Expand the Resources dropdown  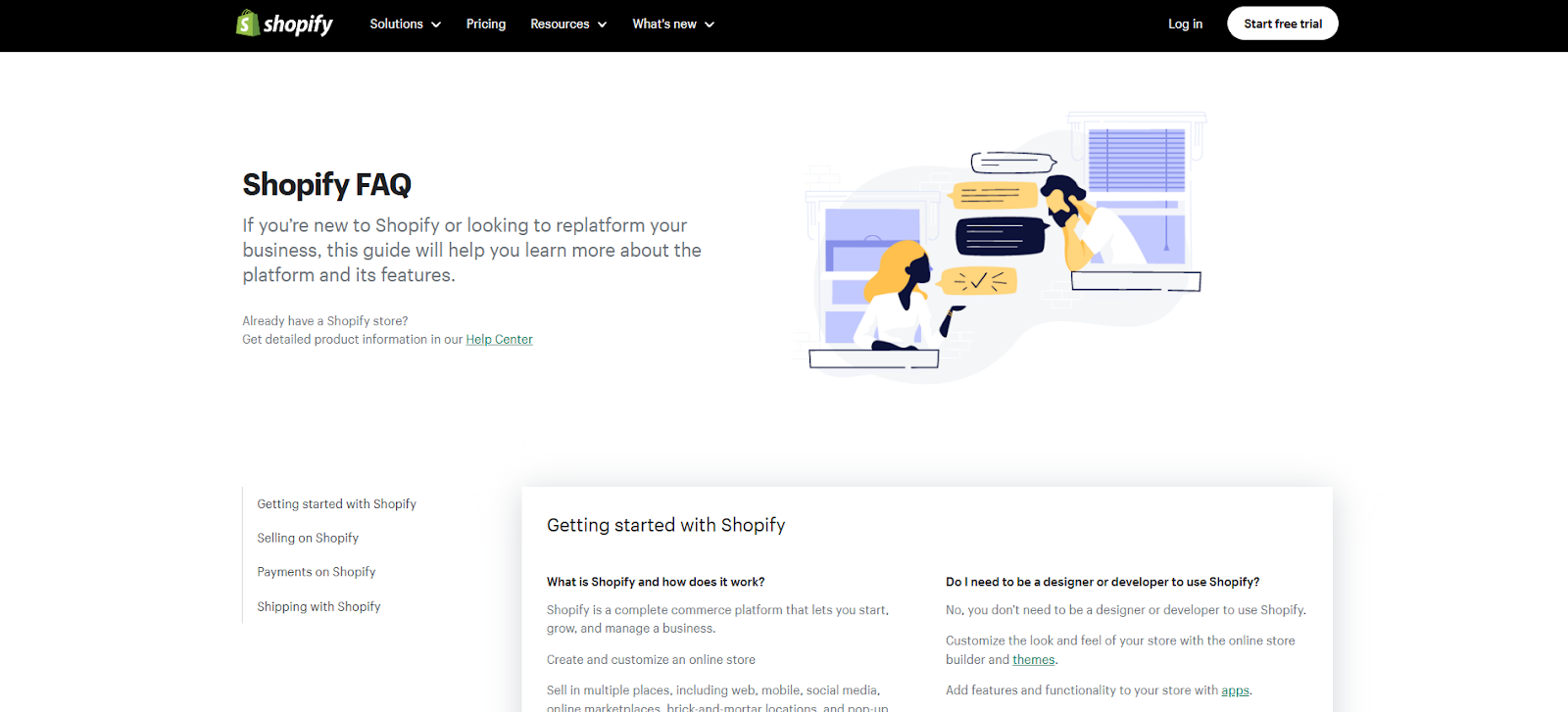[x=568, y=24]
